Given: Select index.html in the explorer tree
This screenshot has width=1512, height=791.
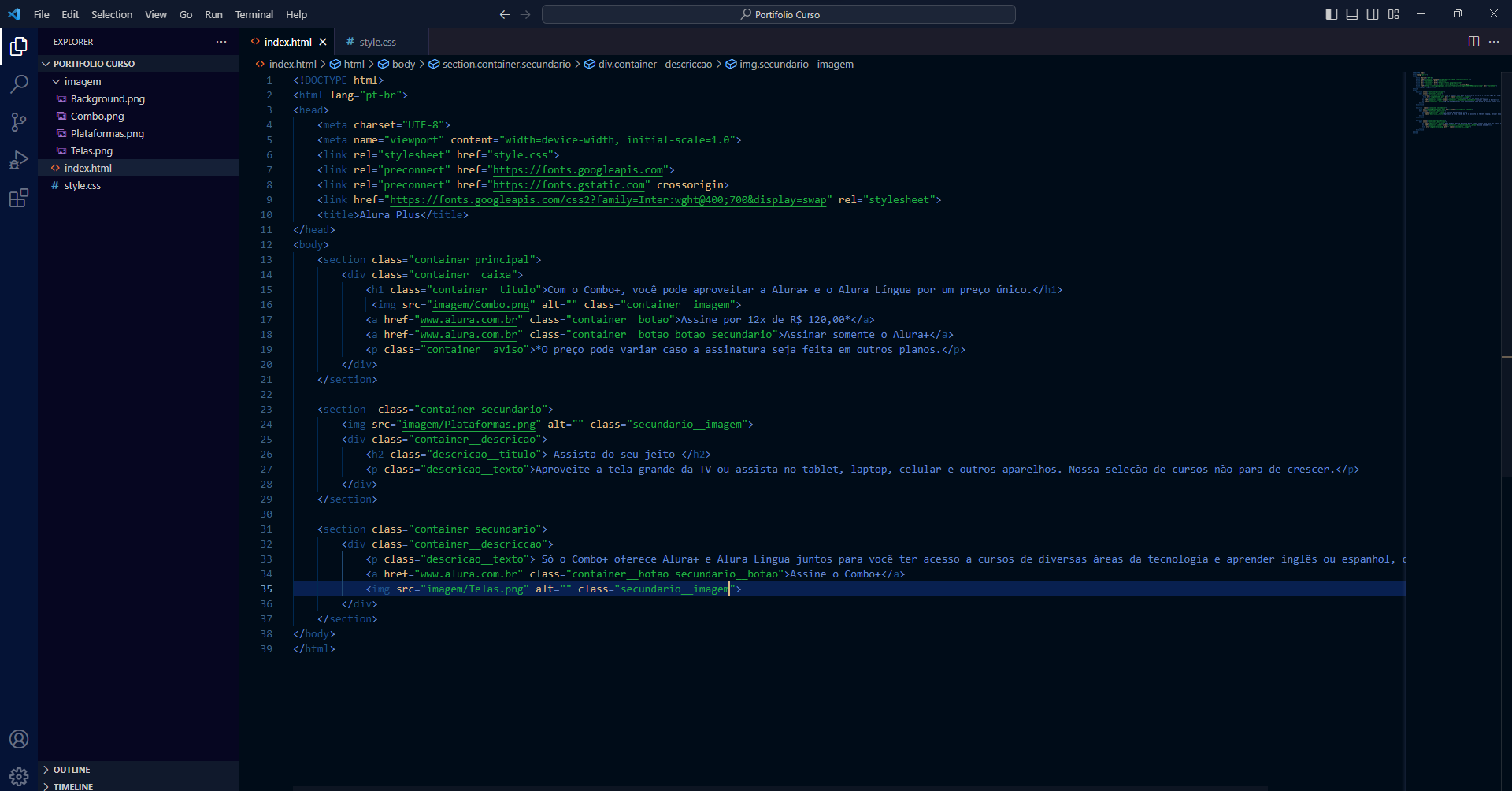Looking at the screenshot, I should click(139, 168).
